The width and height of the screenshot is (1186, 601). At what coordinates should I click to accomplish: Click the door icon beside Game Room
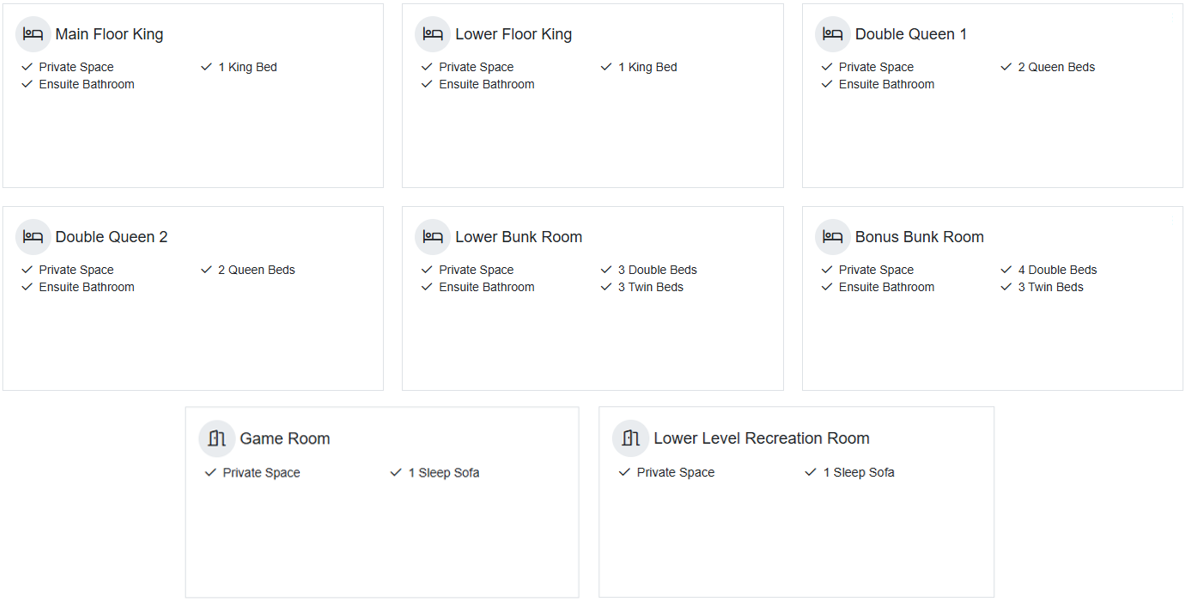tap(217, 438)
